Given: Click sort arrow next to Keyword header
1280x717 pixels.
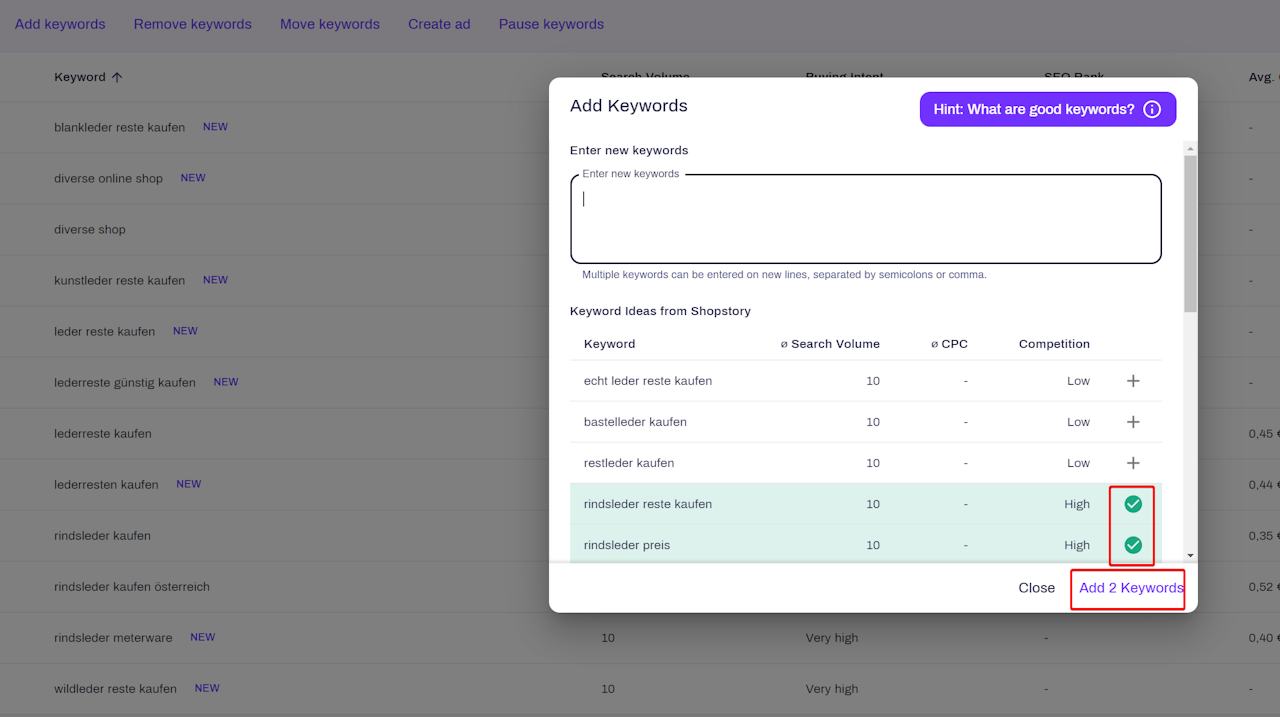Looking at the screenshot, I should click(x=117, y=77).
